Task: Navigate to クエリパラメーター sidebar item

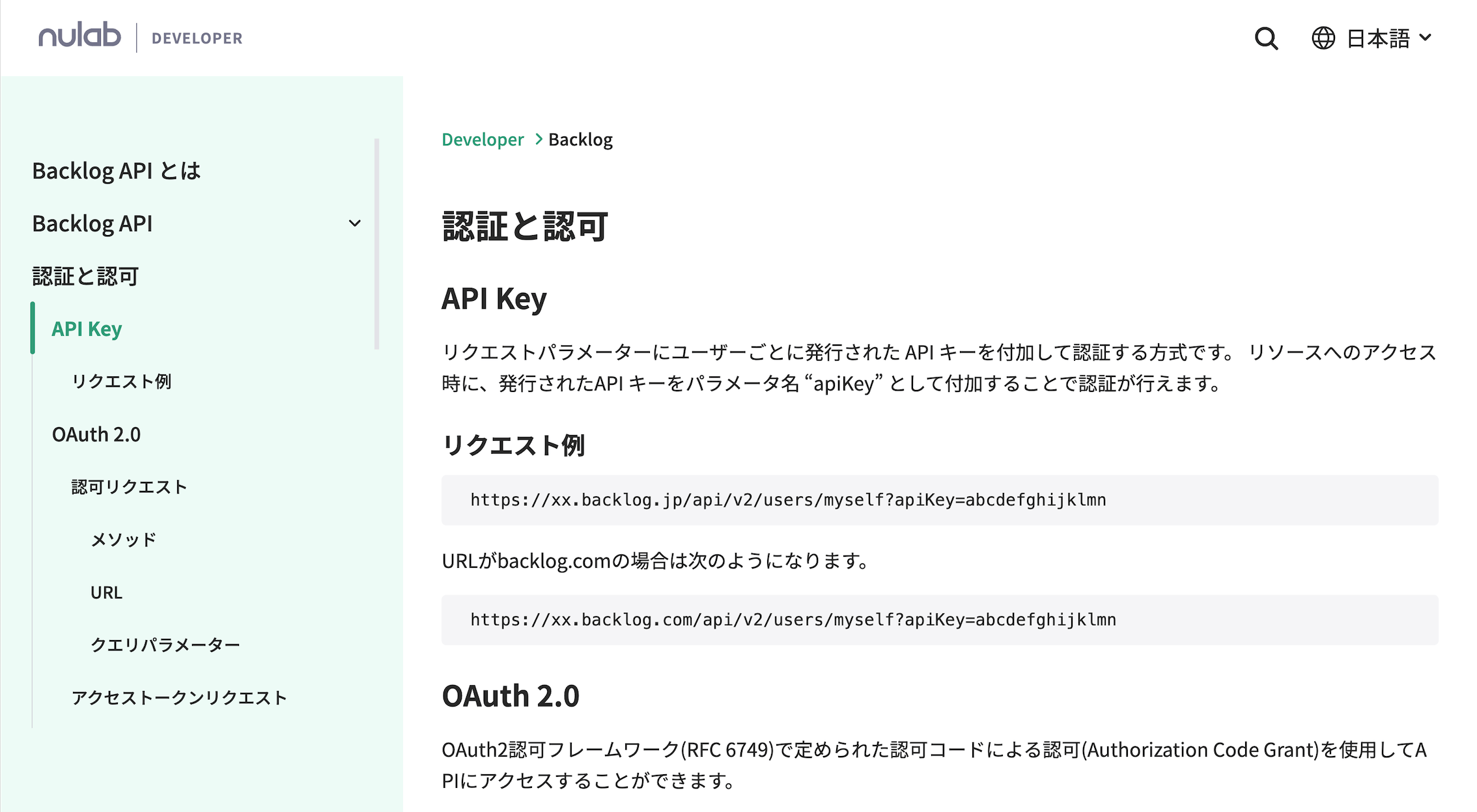Action: (x=165, y=645)
